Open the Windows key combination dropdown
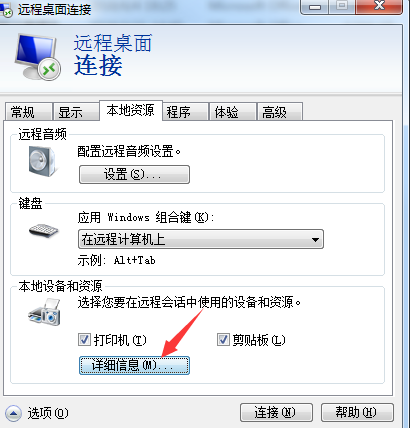410x428 pixels. click(x=201, y=239)
